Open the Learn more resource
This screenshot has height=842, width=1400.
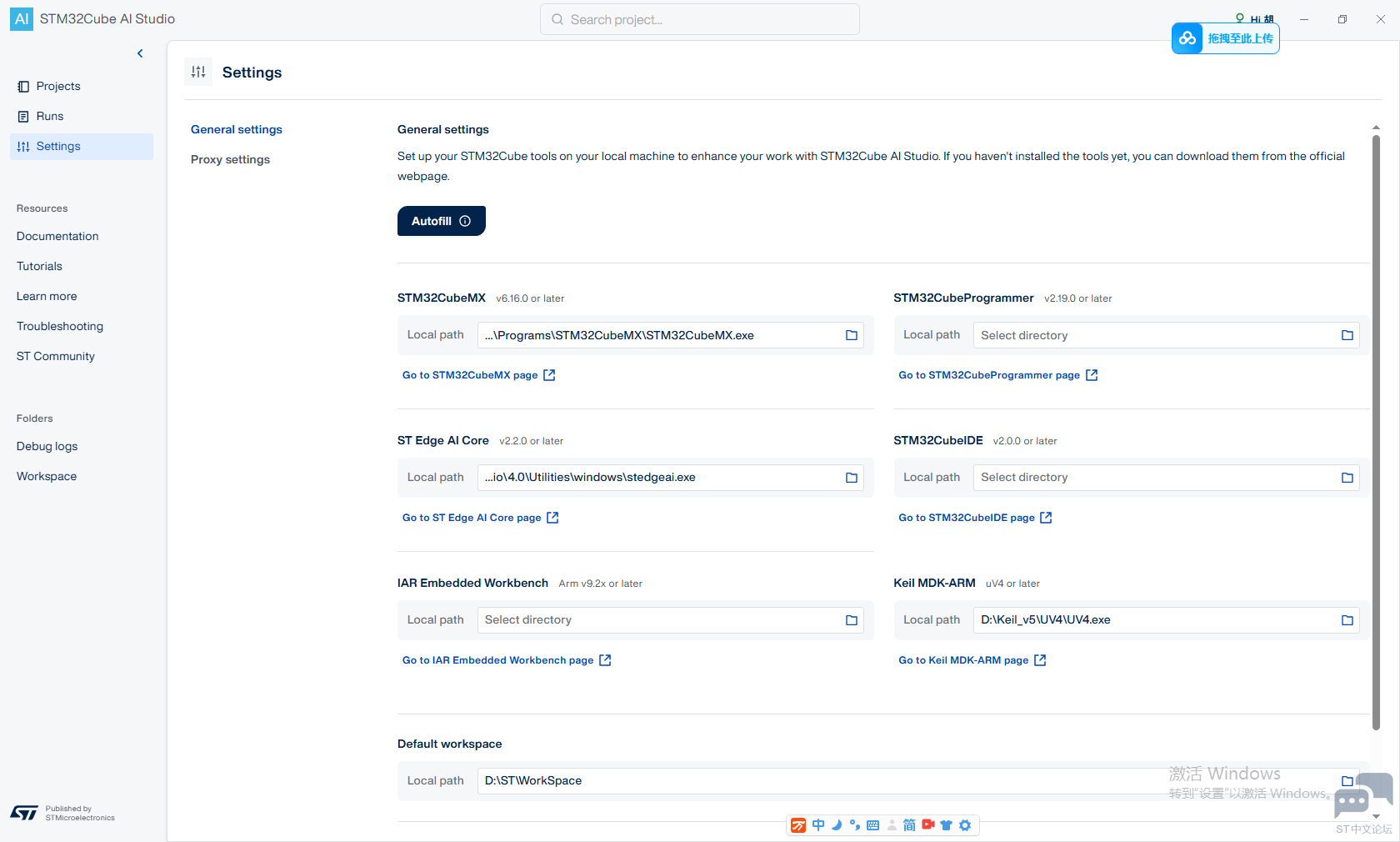(47, 296)
